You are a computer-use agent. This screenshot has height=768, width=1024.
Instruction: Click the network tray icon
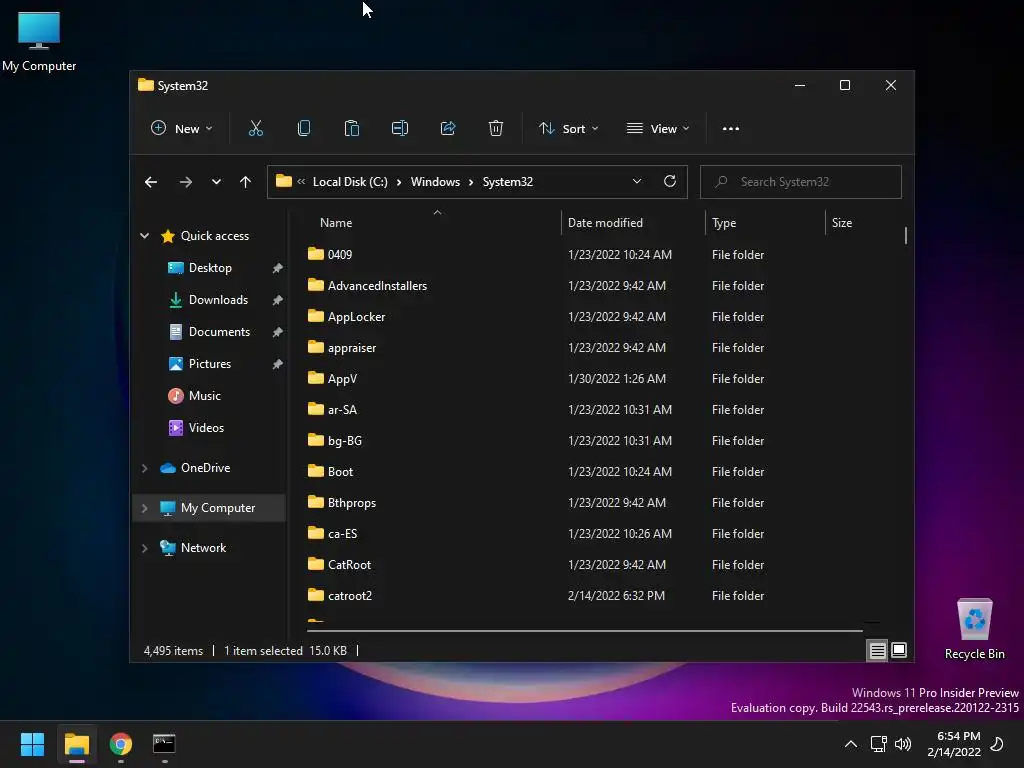[878, 744]
